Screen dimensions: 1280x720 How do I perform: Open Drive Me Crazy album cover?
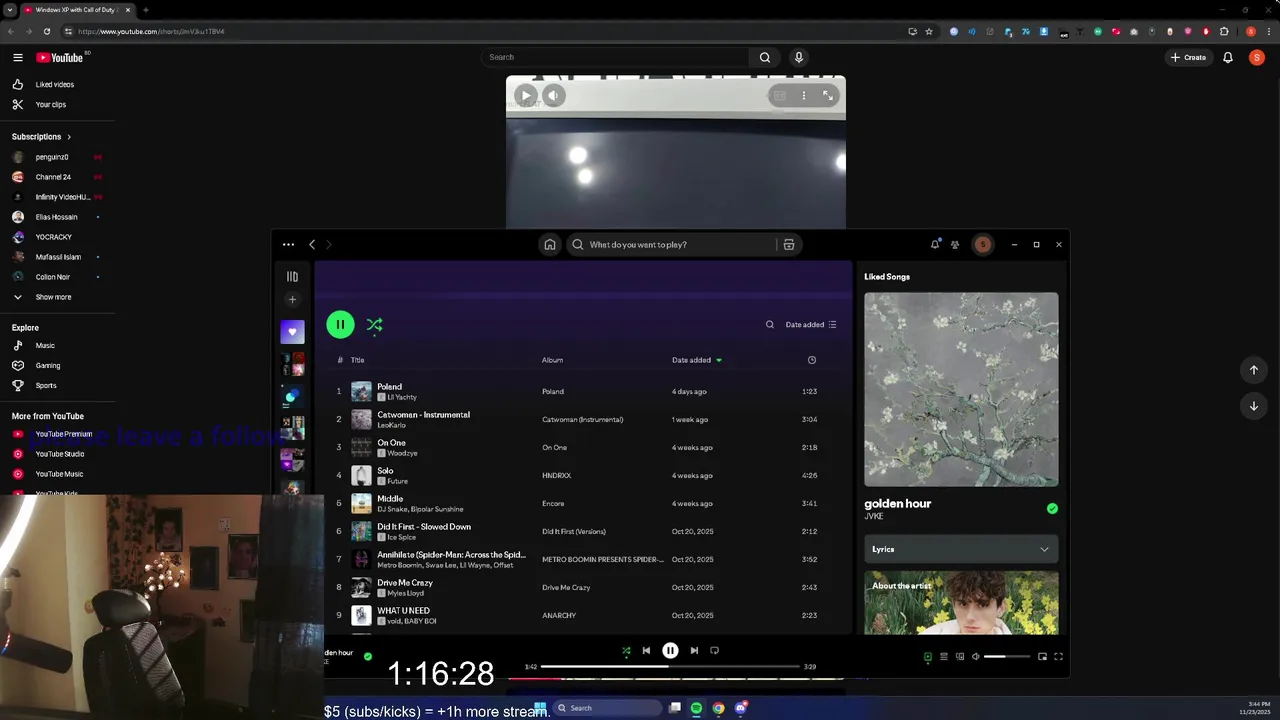(x=361, y=587)
